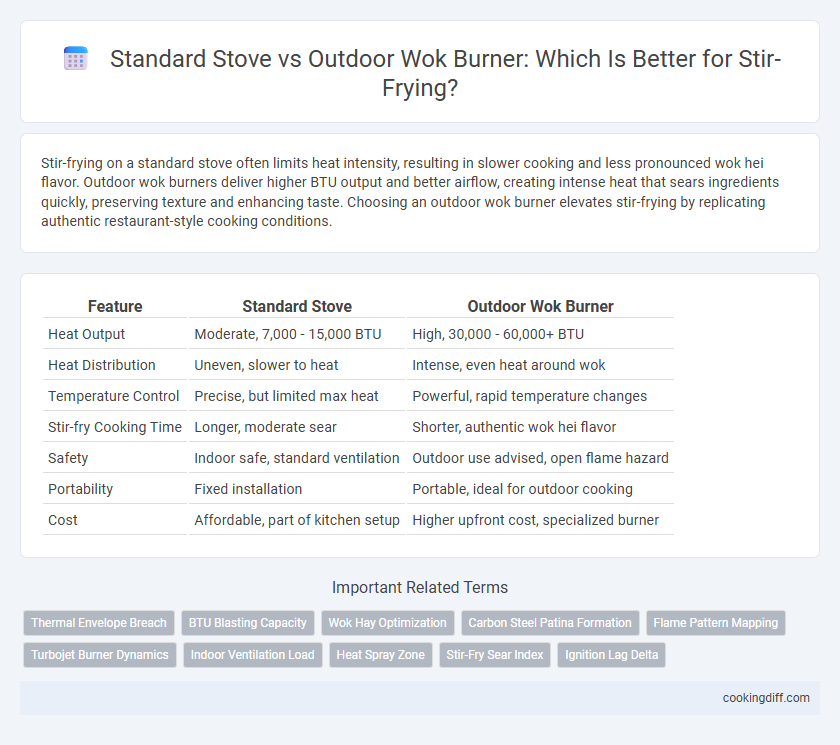840x745 pixels.
Task: Click the Important Related Terms heading
Action: tap(419, 588)
